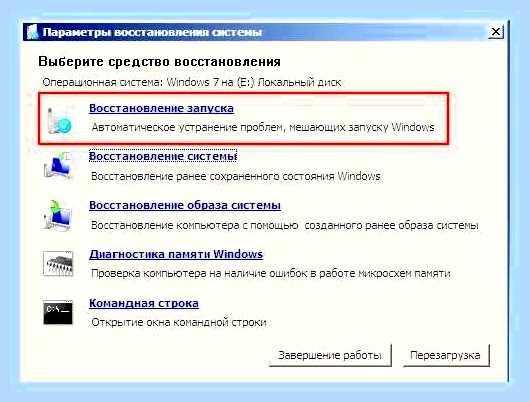Click the System Image Recovery icon
530x402 pixels.
point(58,215)
